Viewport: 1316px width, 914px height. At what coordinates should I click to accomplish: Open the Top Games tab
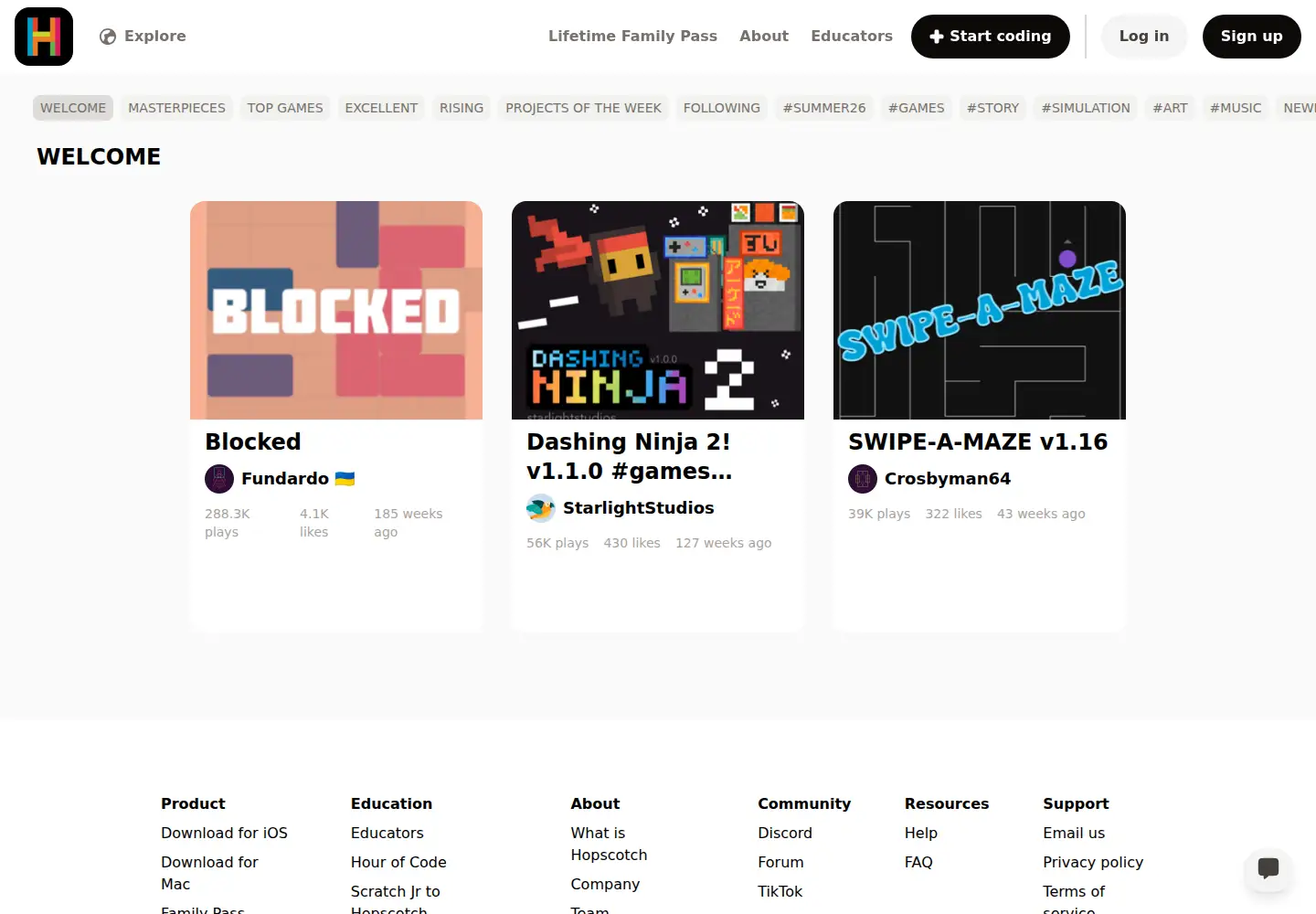point(285,108)
